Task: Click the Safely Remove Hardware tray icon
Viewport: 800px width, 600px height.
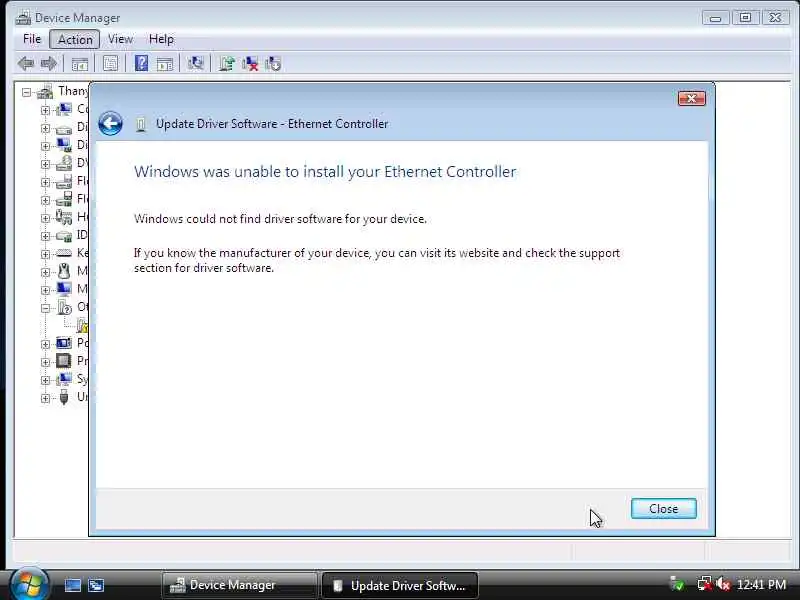Action: point(677,584)
